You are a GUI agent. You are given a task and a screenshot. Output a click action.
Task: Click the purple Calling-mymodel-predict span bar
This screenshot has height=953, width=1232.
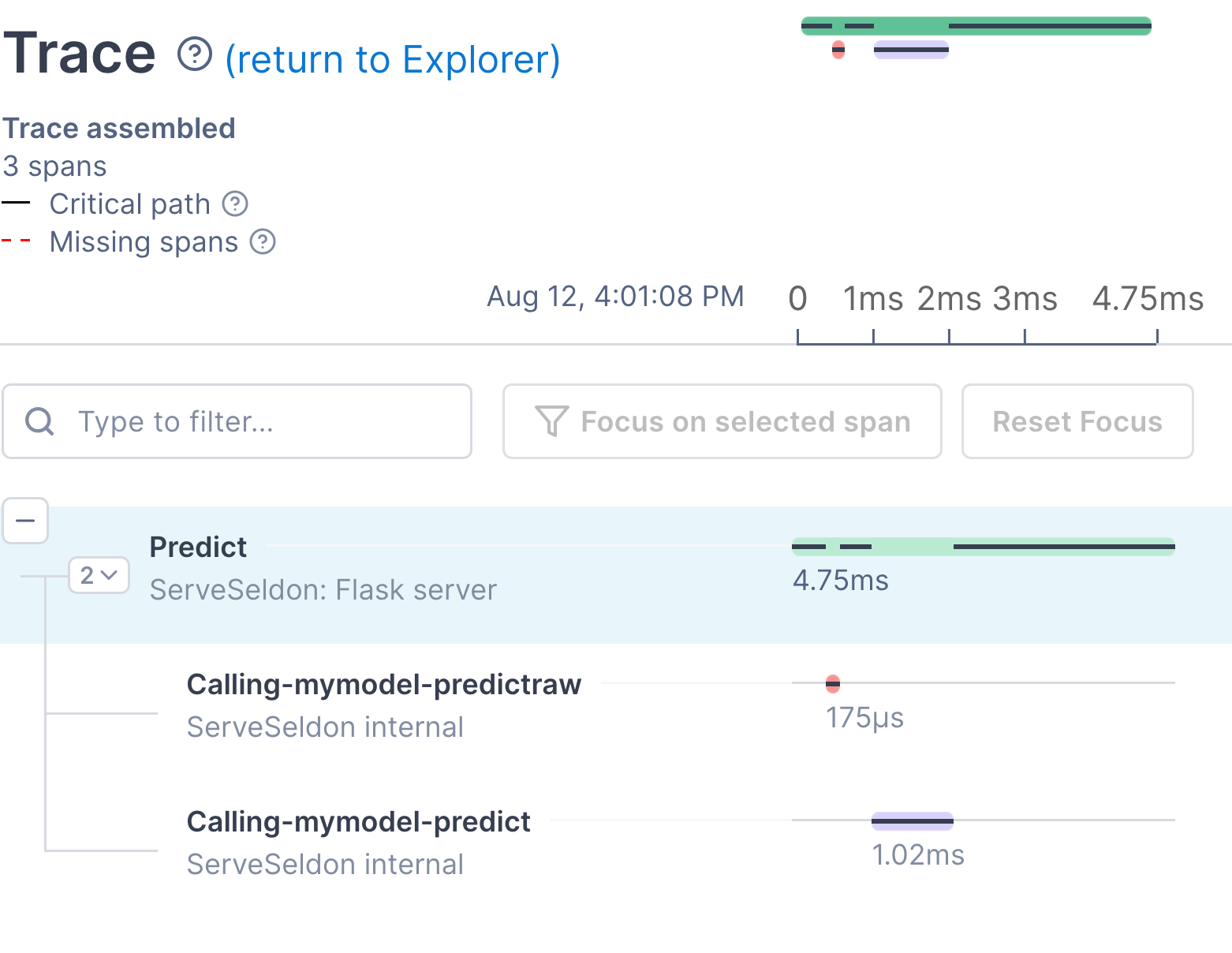[x=912, y=820]
